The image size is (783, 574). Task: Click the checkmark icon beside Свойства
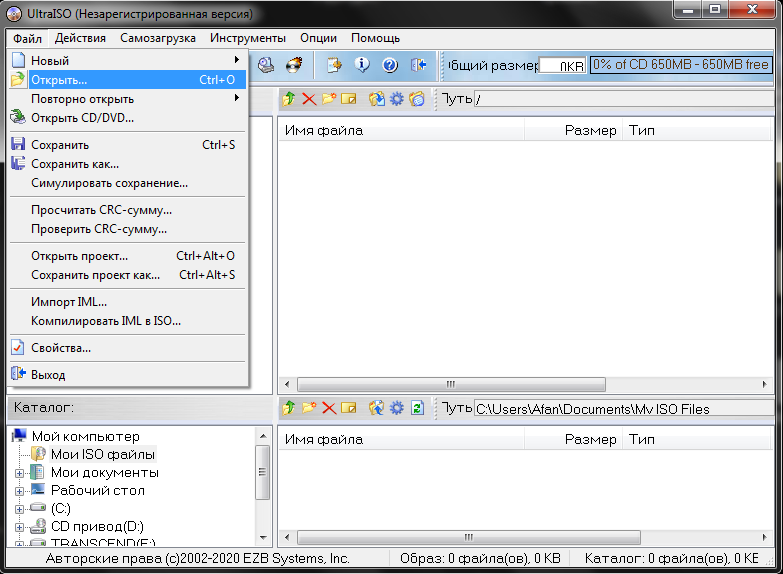pos(17,347)
